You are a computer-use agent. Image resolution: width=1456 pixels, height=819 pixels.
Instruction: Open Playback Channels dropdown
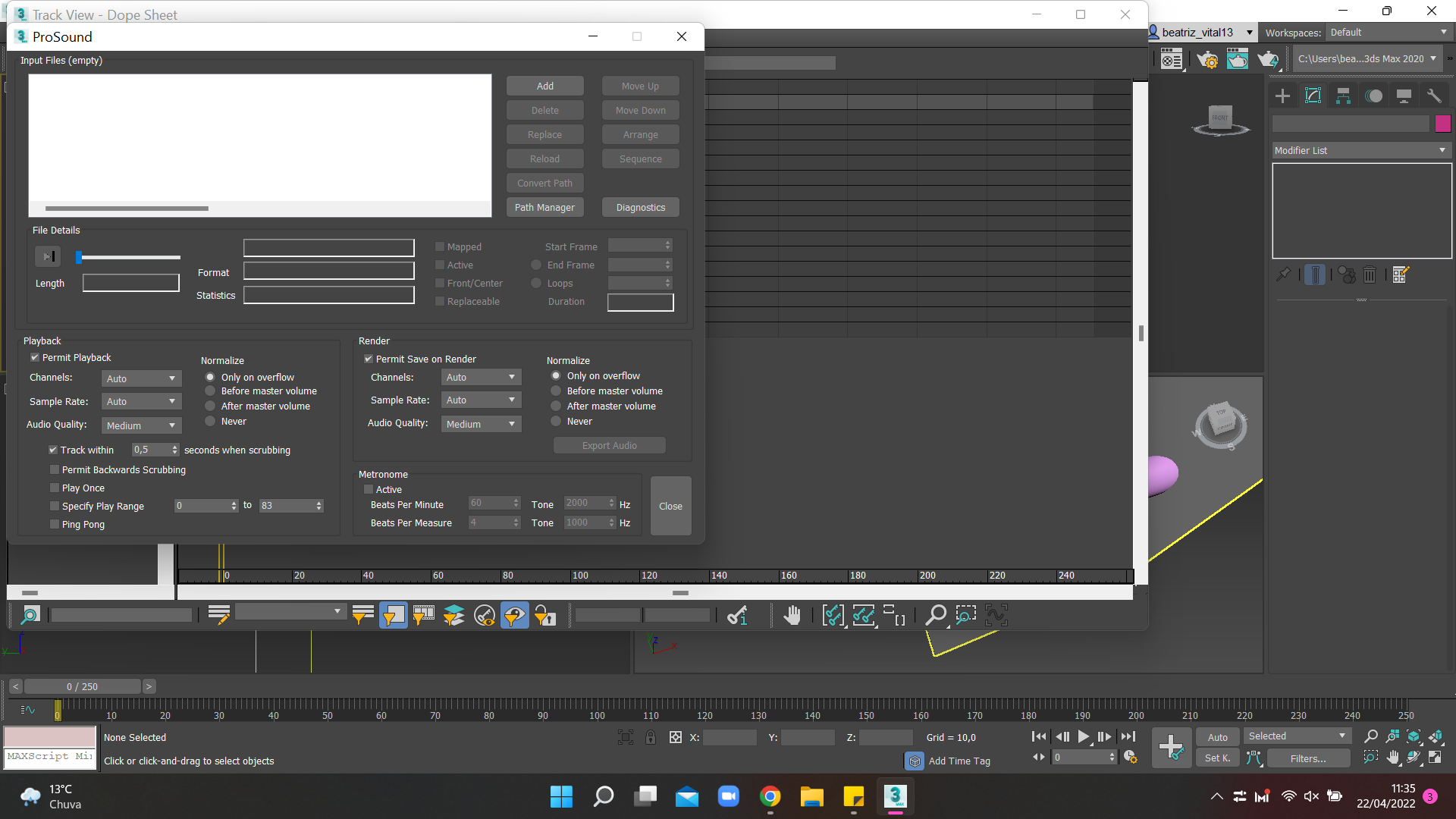point(141,378)
